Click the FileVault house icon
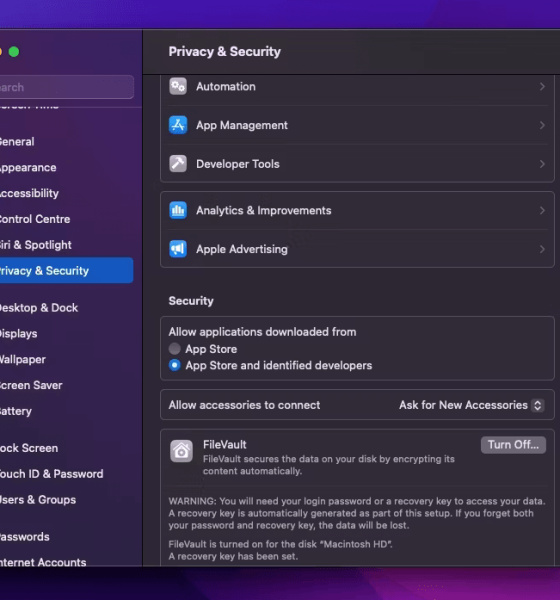 181,451
